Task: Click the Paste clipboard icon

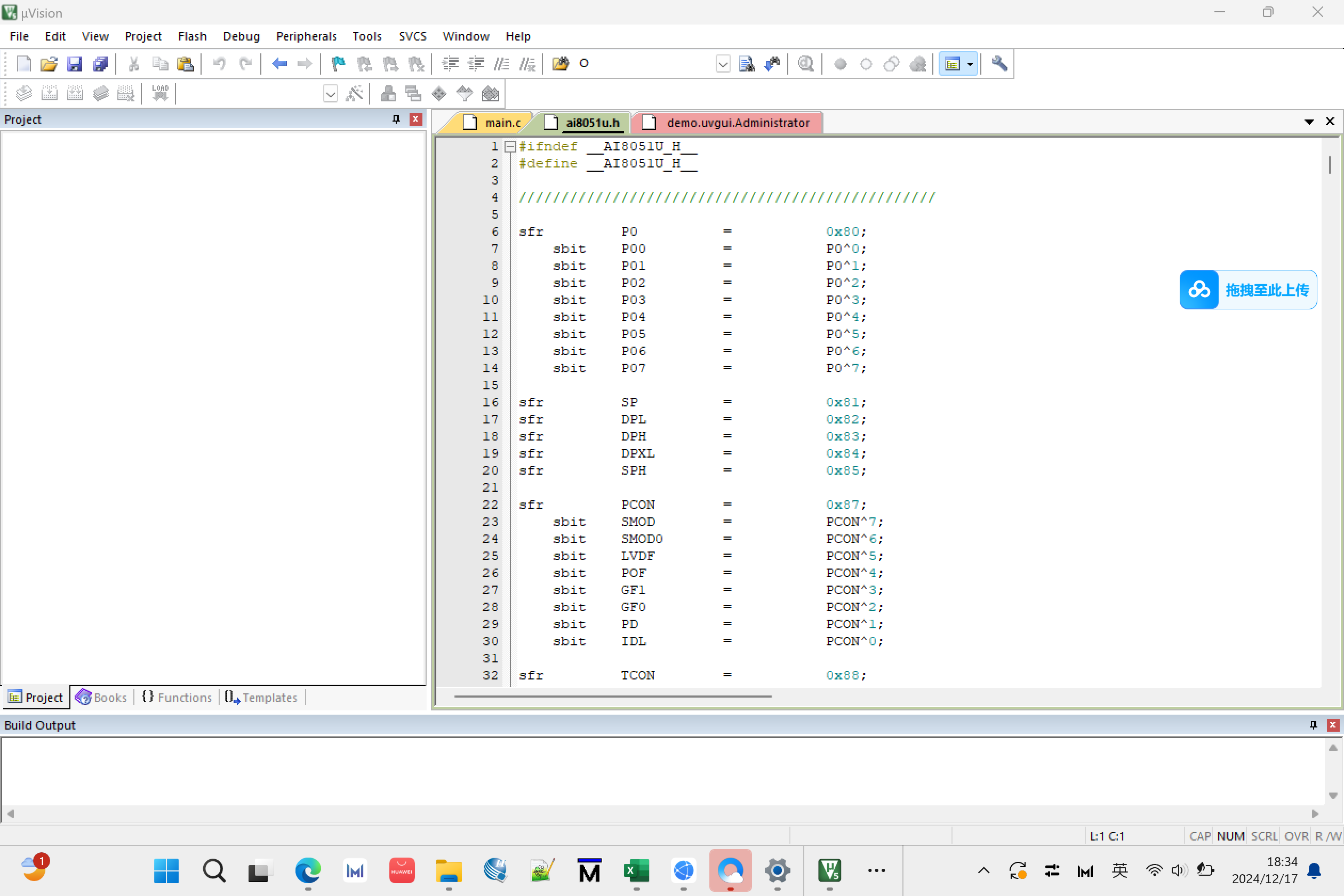Action: 186,63
